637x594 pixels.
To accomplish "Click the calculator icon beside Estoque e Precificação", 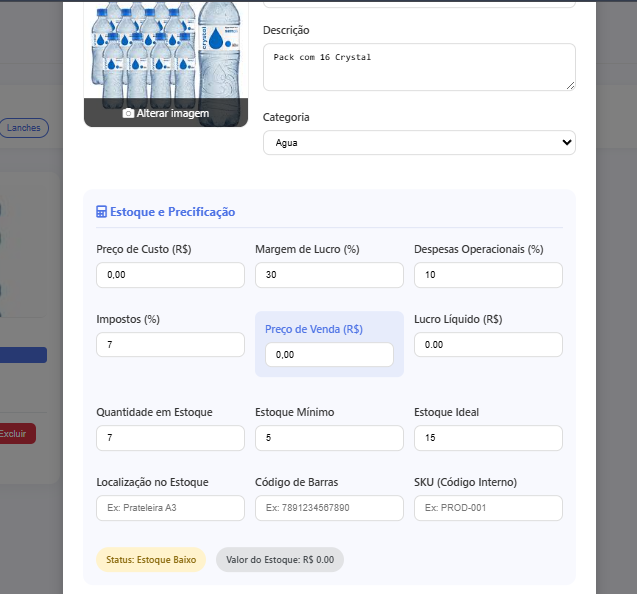I will 101,212.
